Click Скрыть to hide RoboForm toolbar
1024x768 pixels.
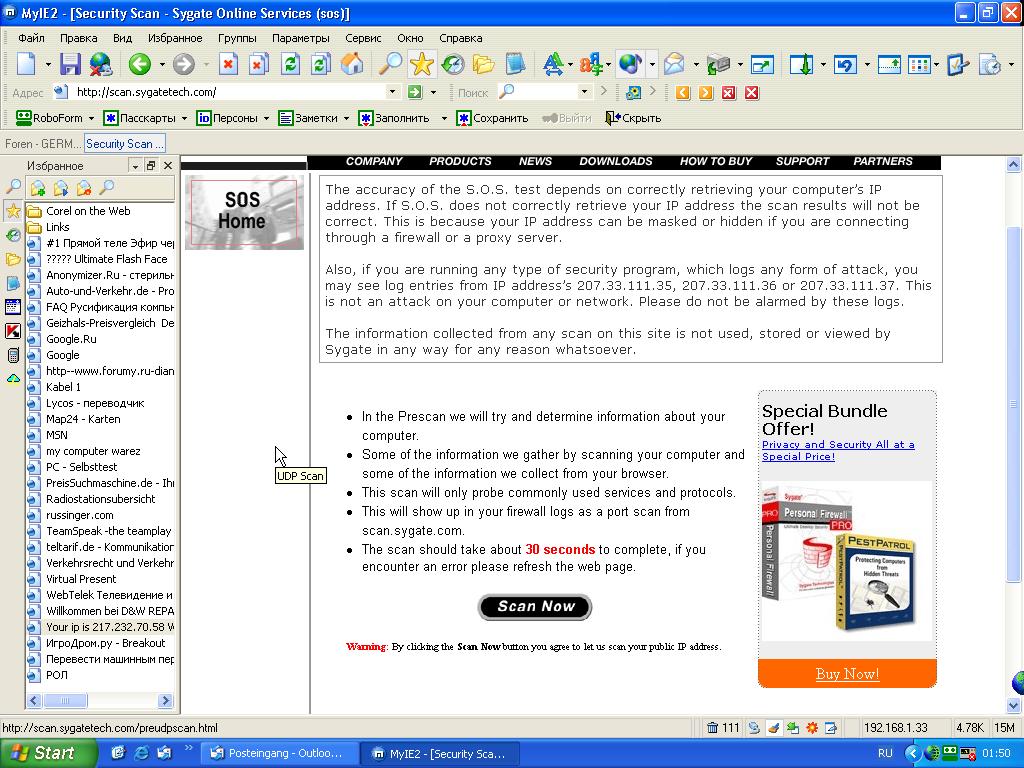633,118
